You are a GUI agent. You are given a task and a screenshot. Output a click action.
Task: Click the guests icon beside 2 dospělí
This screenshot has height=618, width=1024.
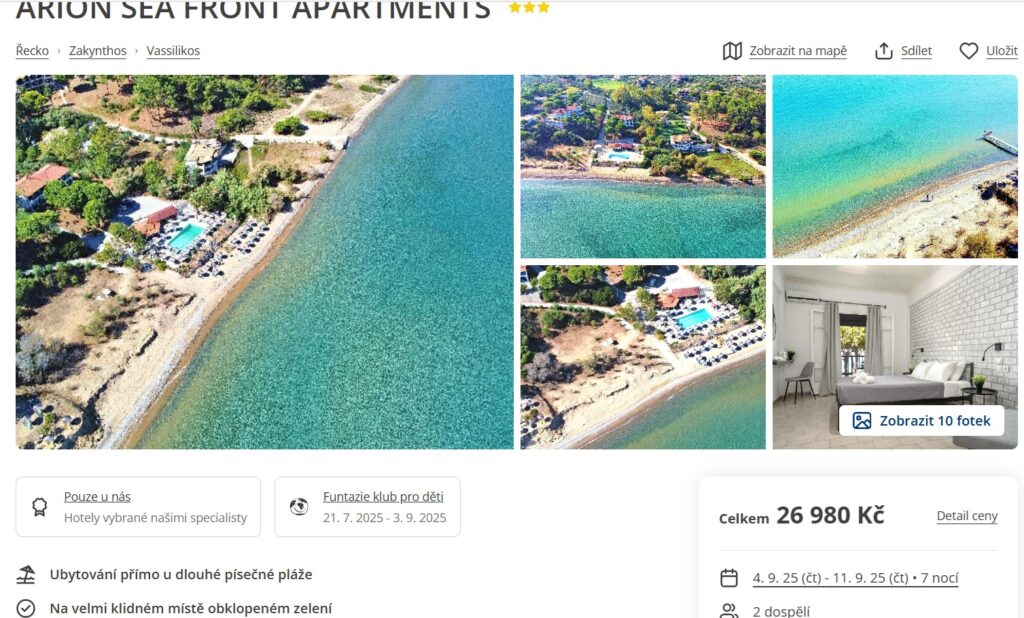click(x=729, y=611)
